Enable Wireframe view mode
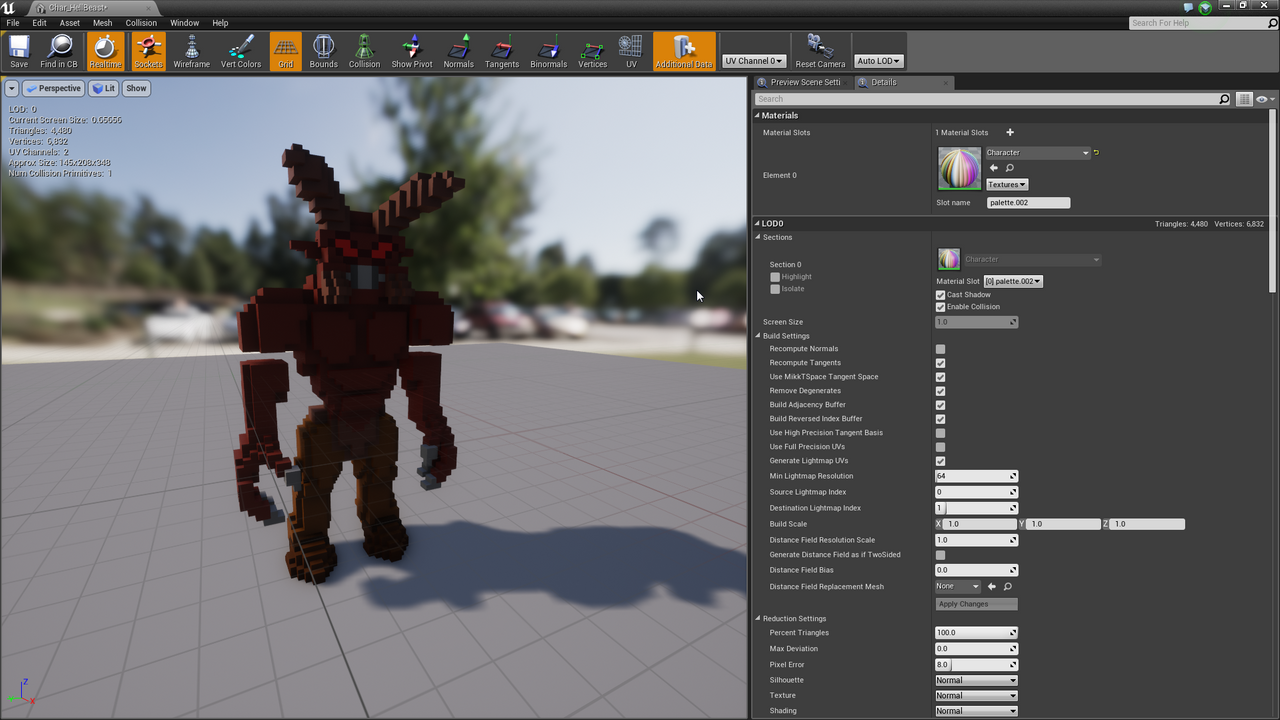Viewport: 1280px width, 720px height. pyautogui.click(x=192, y=51)
